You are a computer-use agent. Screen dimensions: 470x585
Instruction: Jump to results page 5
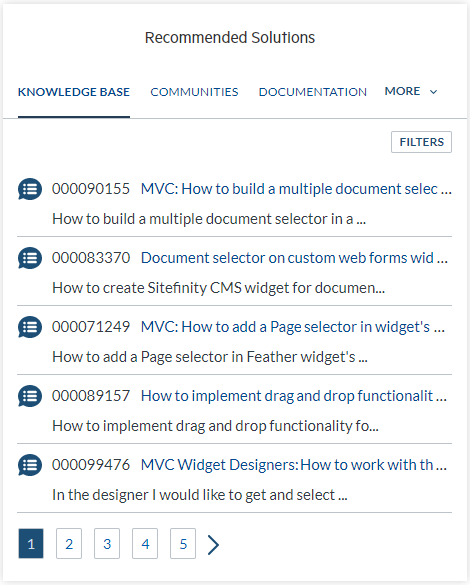[183, 544]
